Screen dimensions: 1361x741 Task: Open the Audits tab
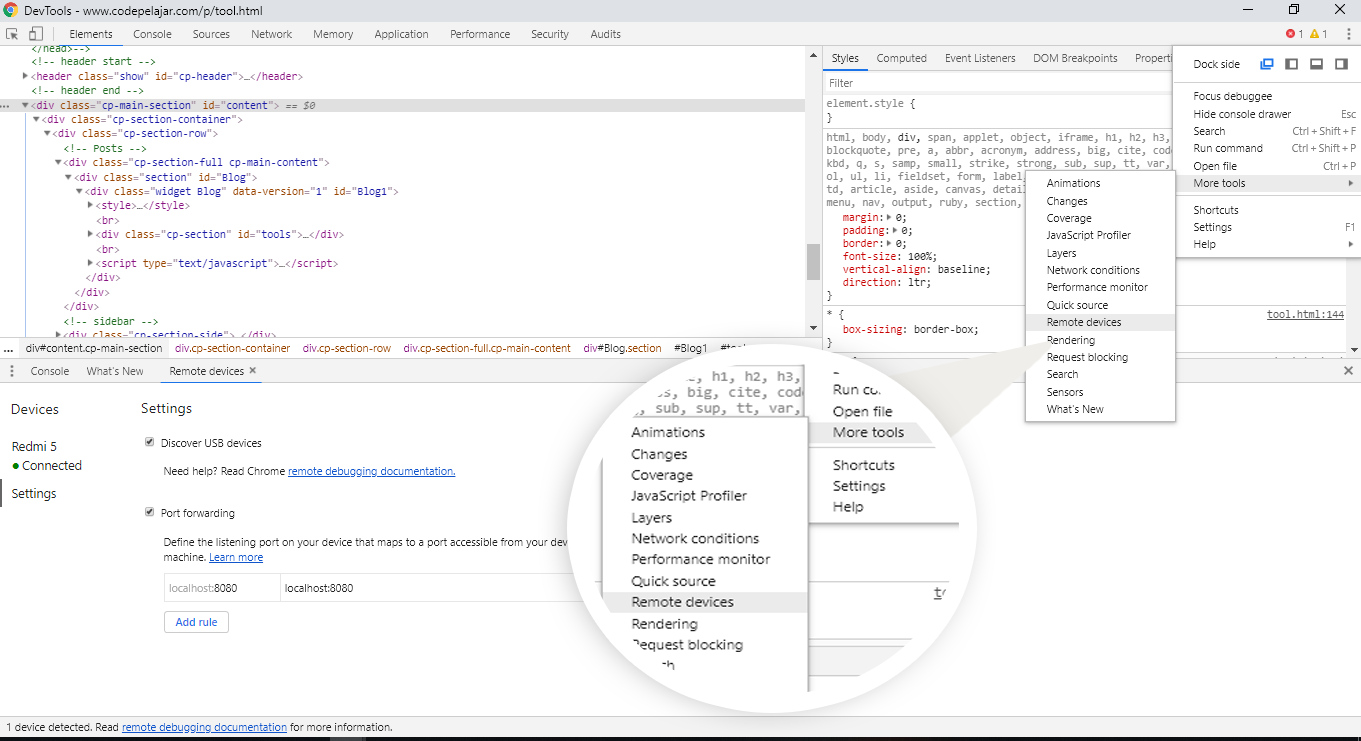pos(606,34)
